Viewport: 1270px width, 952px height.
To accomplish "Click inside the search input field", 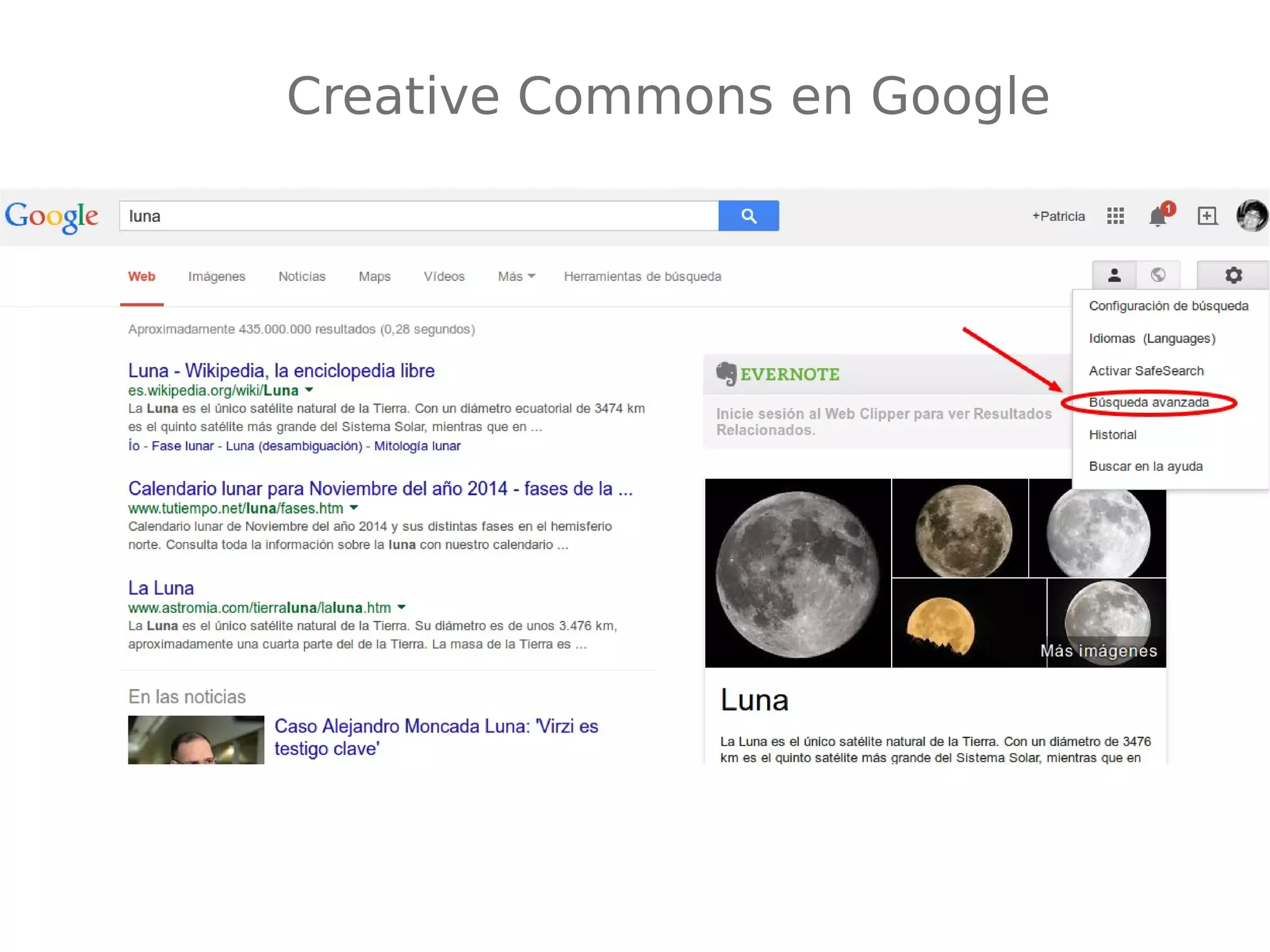I will [x=415, y=216].
